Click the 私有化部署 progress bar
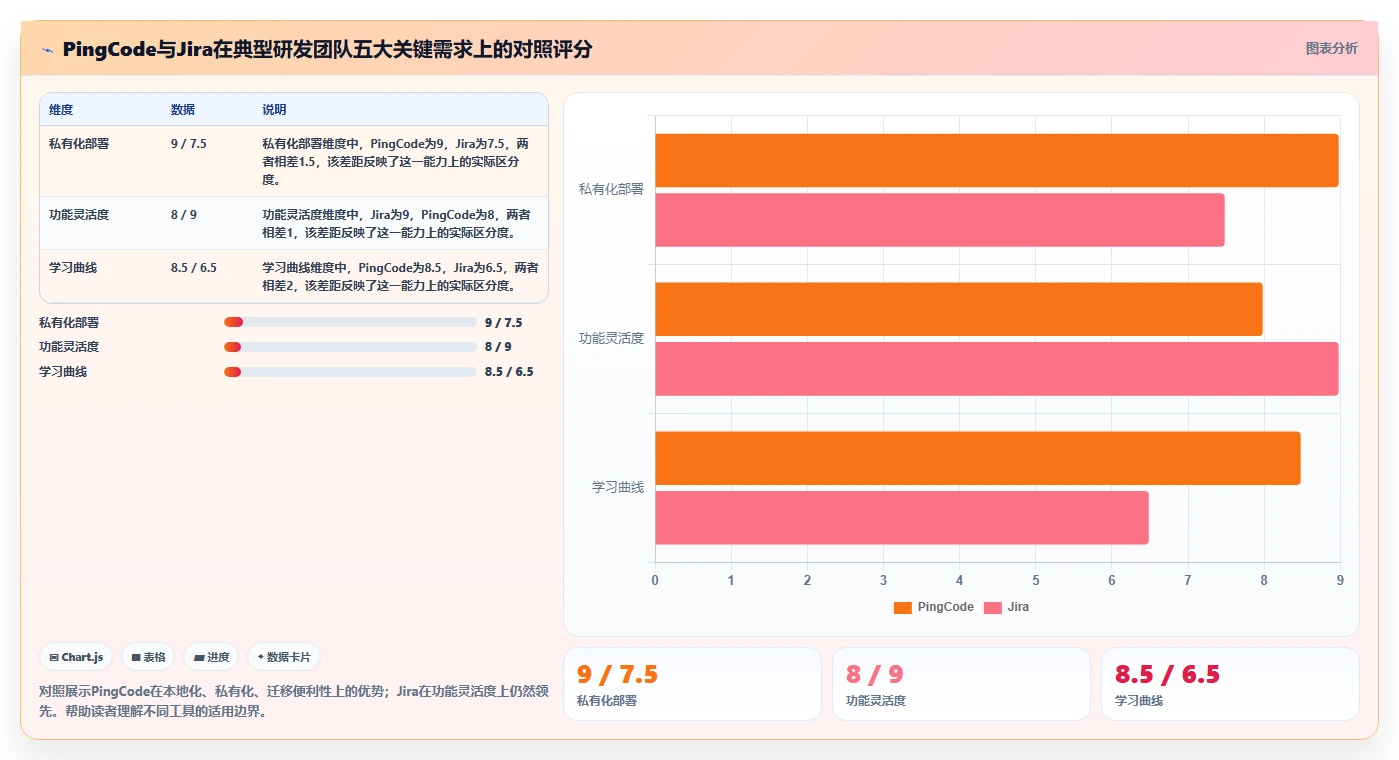The height and width of the screenshot is (760, 1399). (350, 322)
